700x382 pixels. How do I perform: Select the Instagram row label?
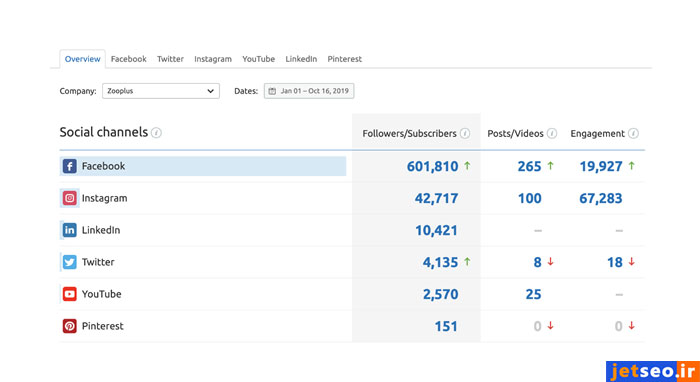click(x=104, y=198)
